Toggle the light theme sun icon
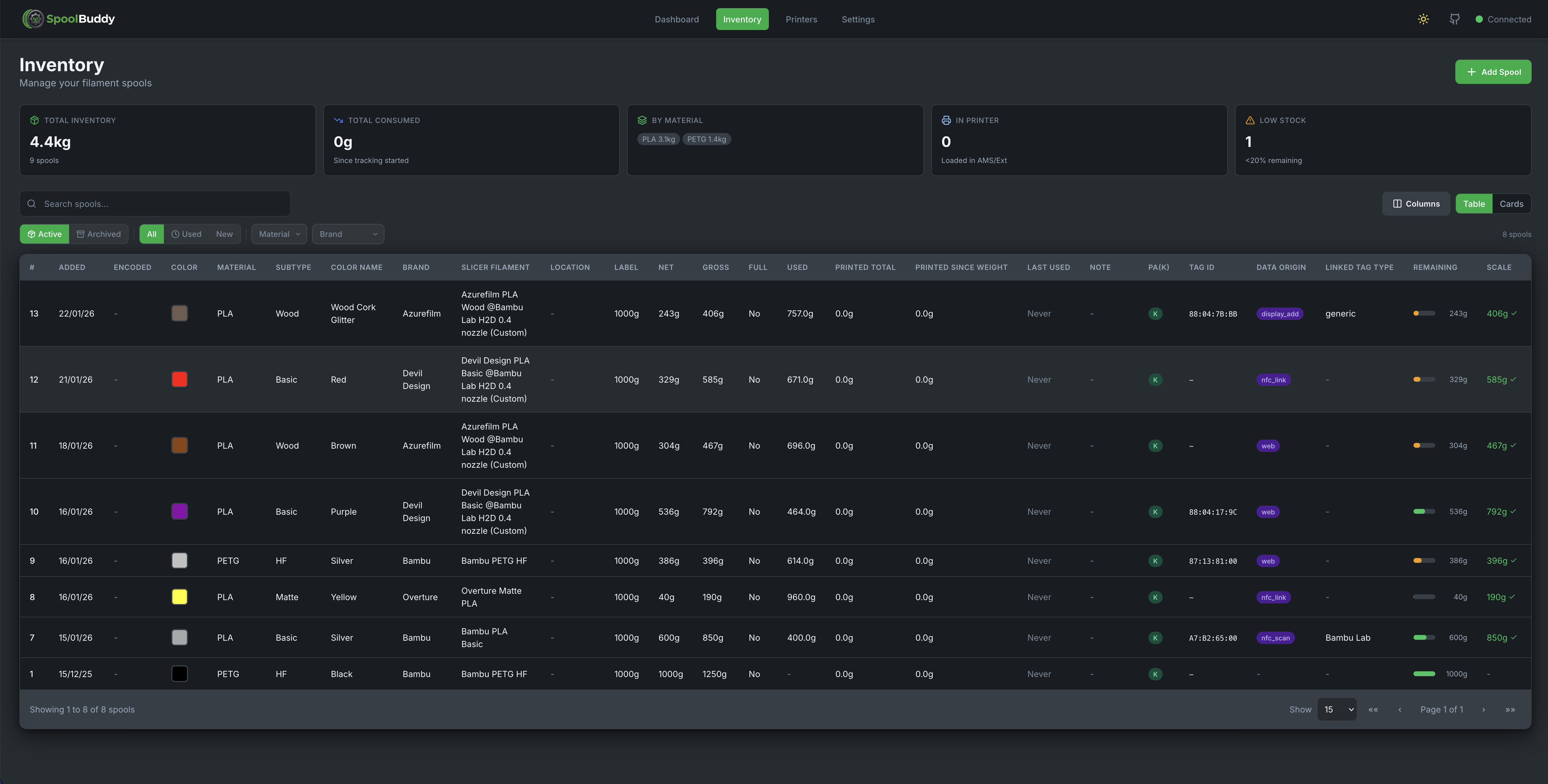This screenshot has width=1548, height=784. click(1423, 19)
